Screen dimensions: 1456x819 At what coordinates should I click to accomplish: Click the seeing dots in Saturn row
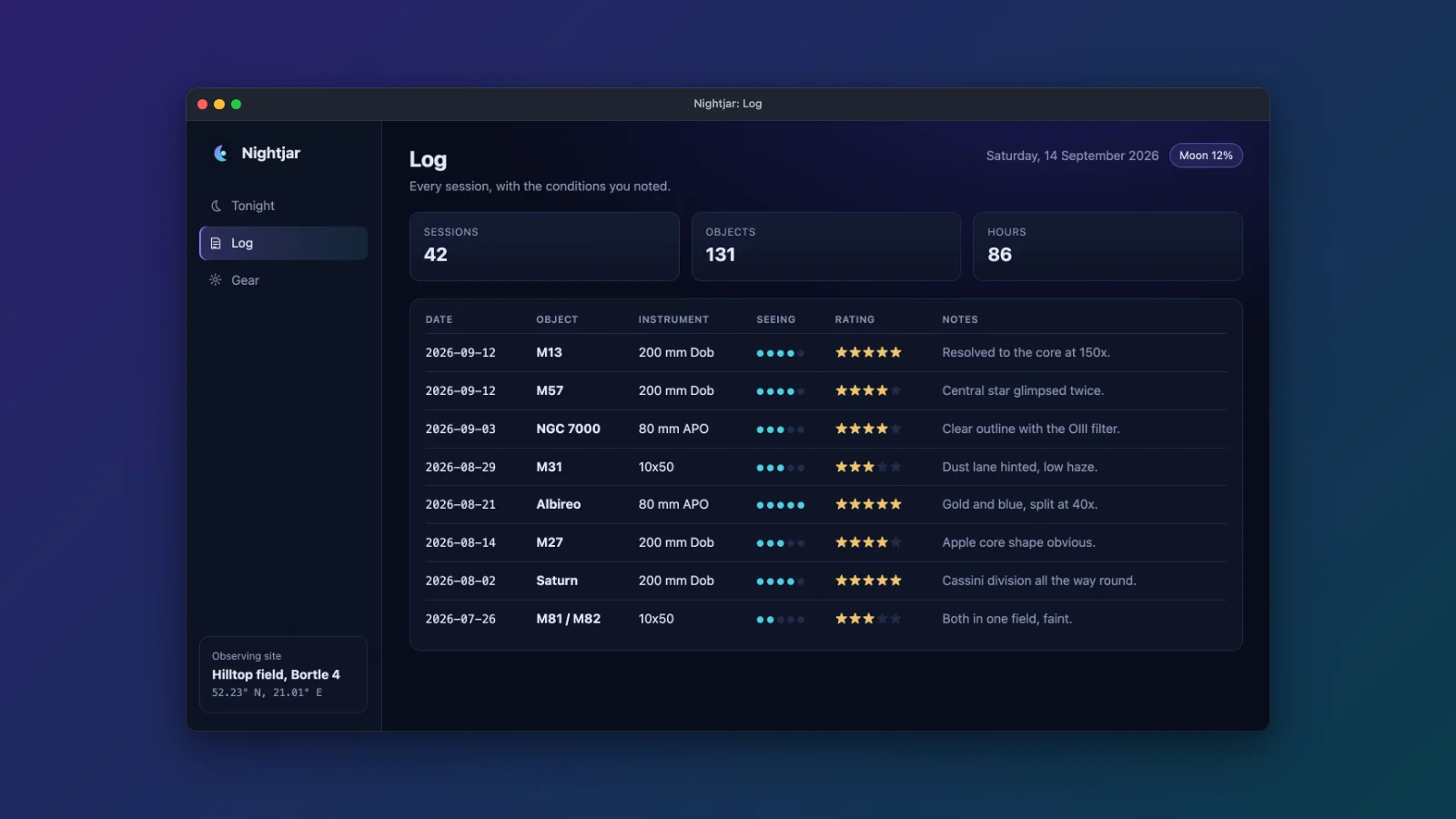click(781, 581)
